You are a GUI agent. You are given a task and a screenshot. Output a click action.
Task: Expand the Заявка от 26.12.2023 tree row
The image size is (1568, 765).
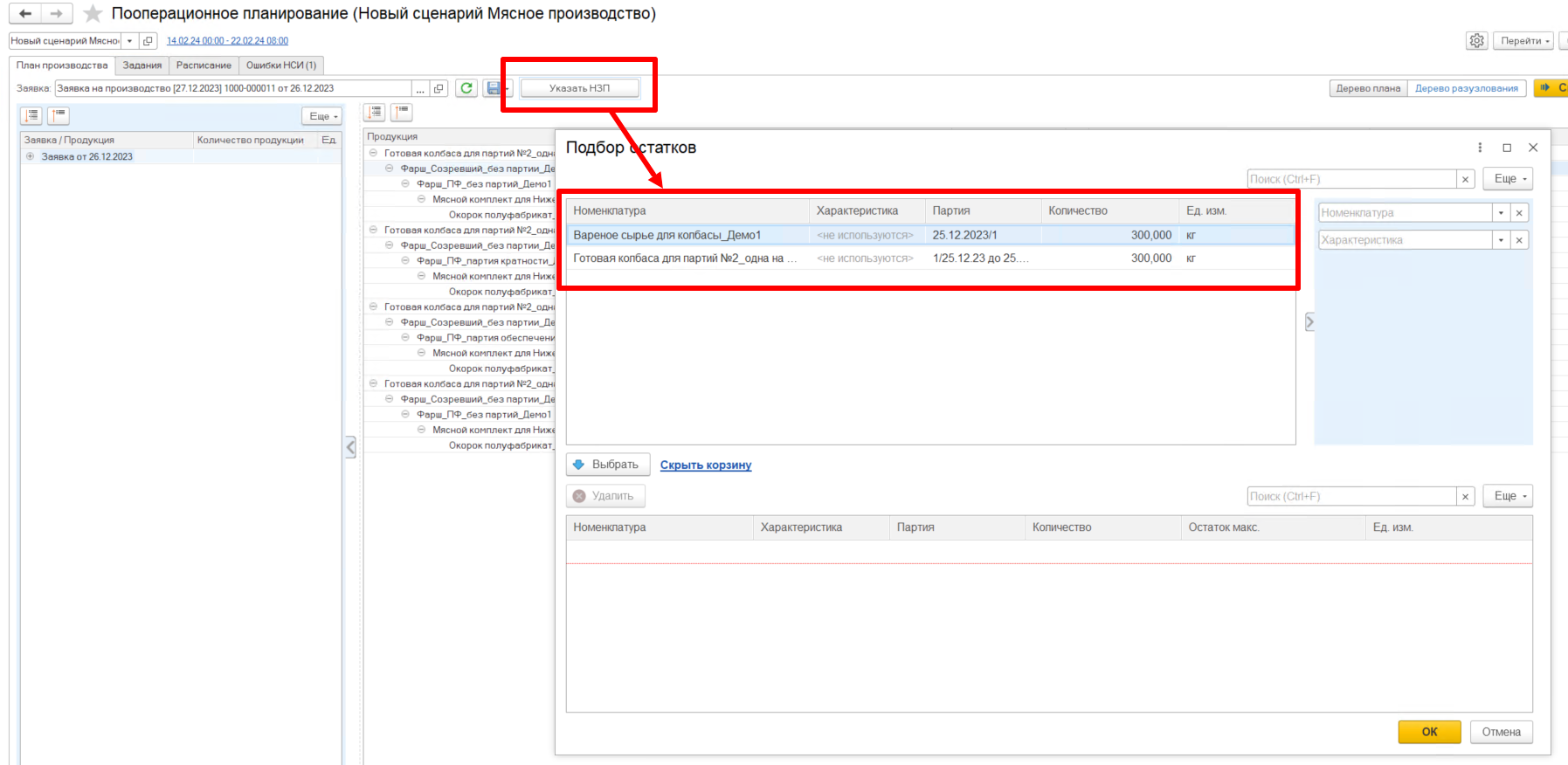click(31, 157)
